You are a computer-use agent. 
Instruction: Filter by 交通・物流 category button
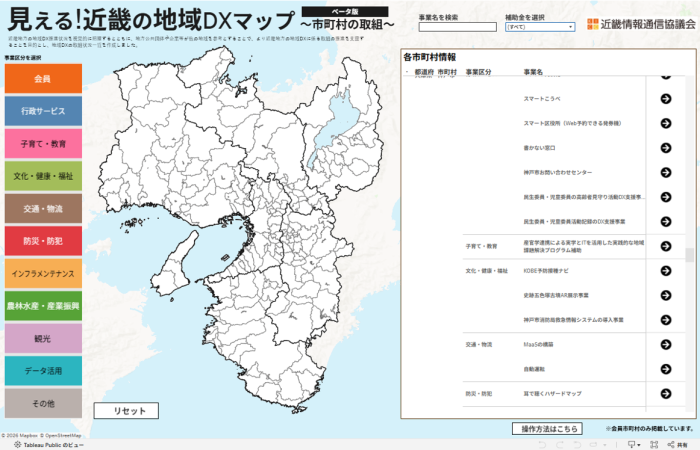tap(43, 208)
